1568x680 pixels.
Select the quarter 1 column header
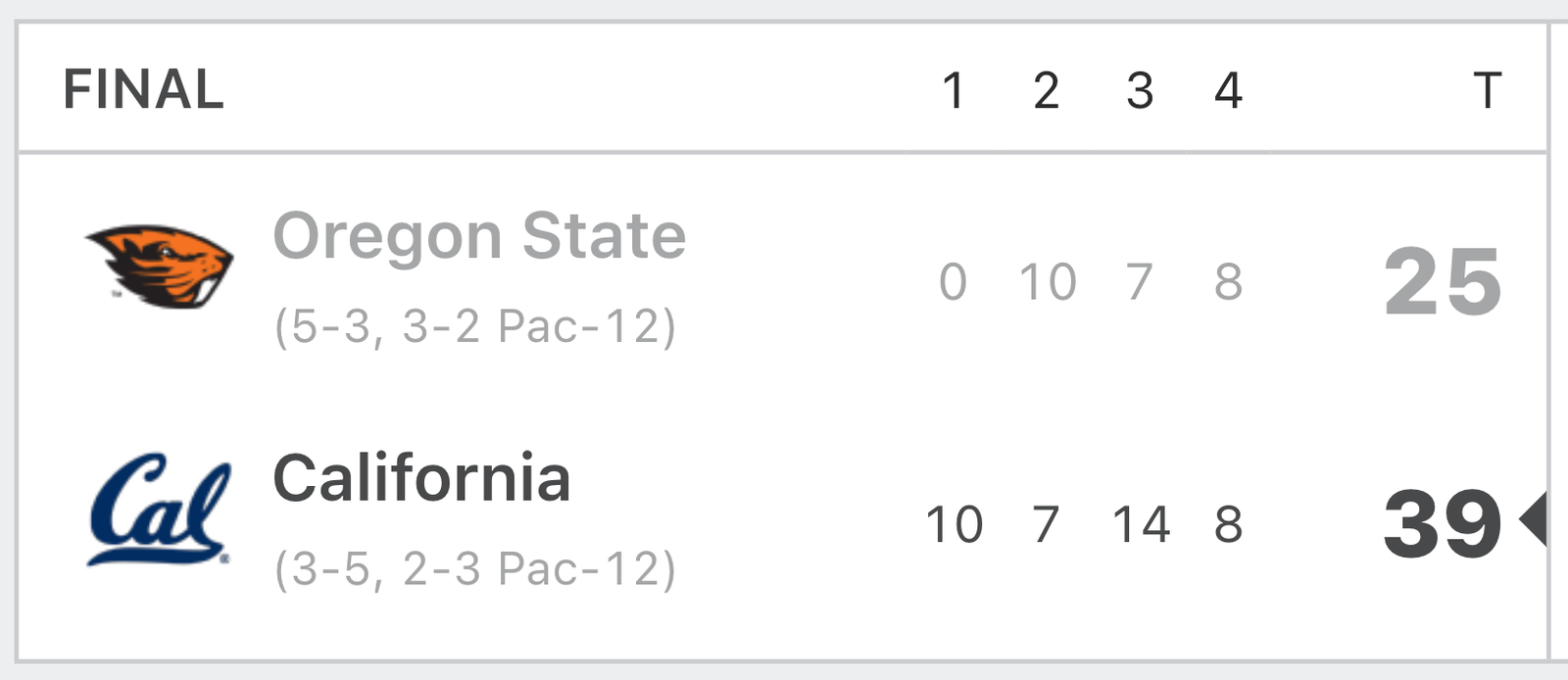tap(954, 91)
